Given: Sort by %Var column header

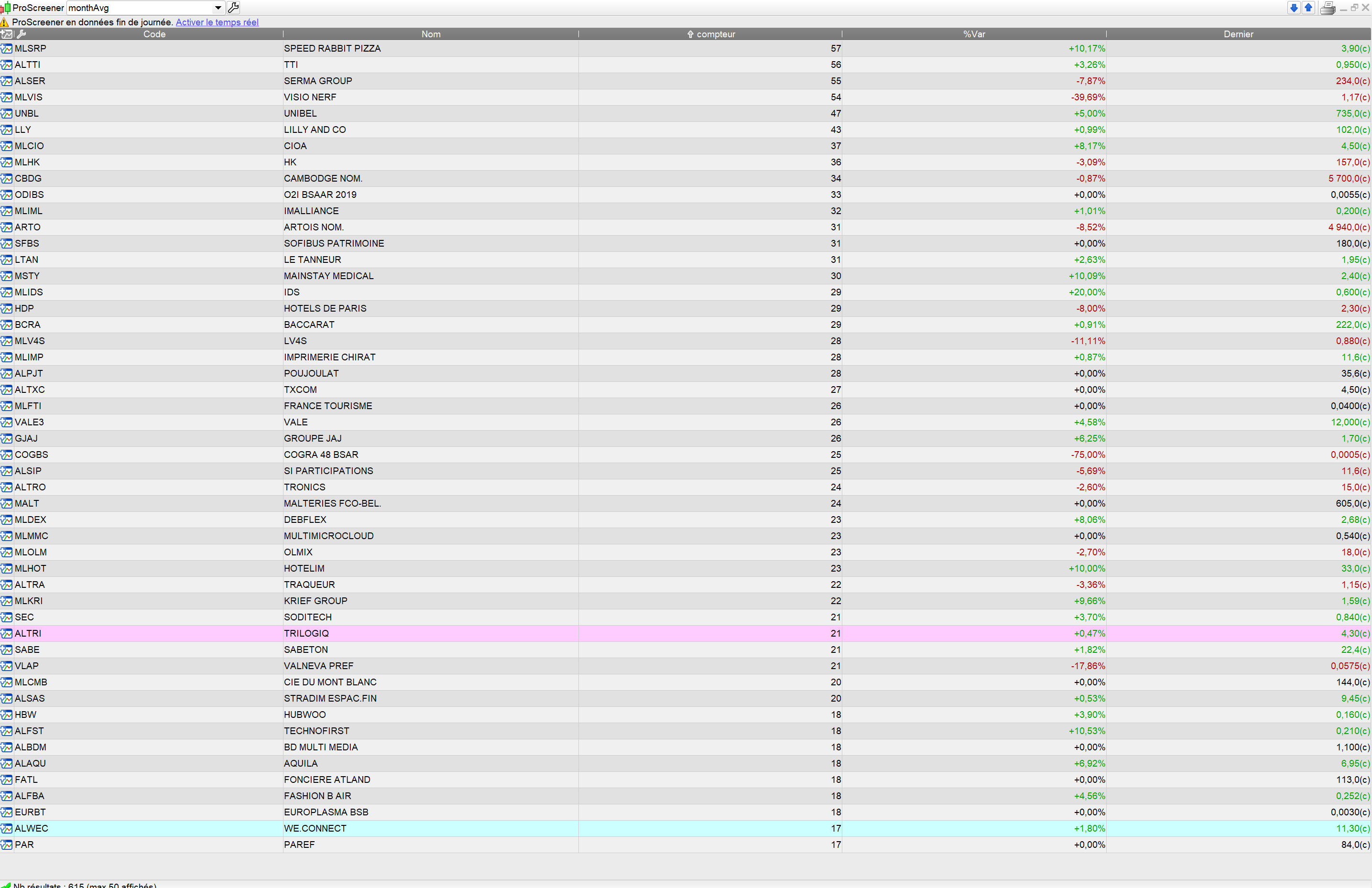Looking at the screenshot, I should (x=974, y=34).
